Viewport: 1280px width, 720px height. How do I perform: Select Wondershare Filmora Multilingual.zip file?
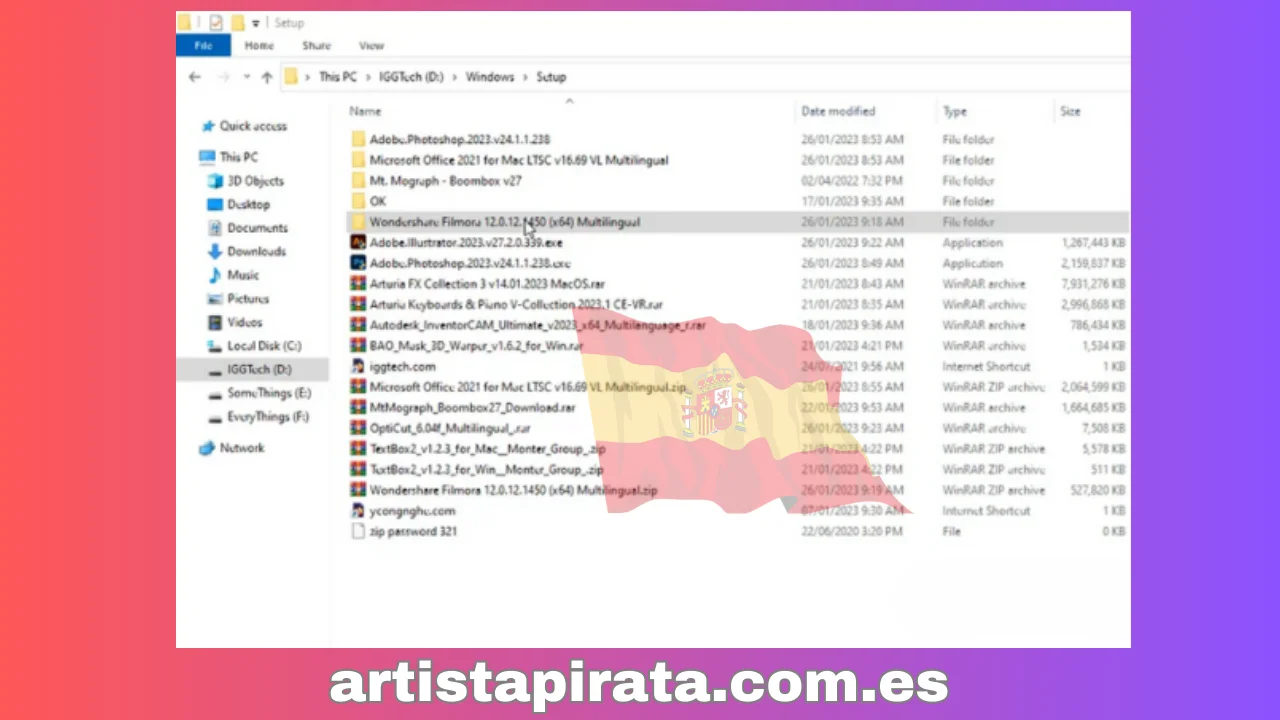point(513,490)
